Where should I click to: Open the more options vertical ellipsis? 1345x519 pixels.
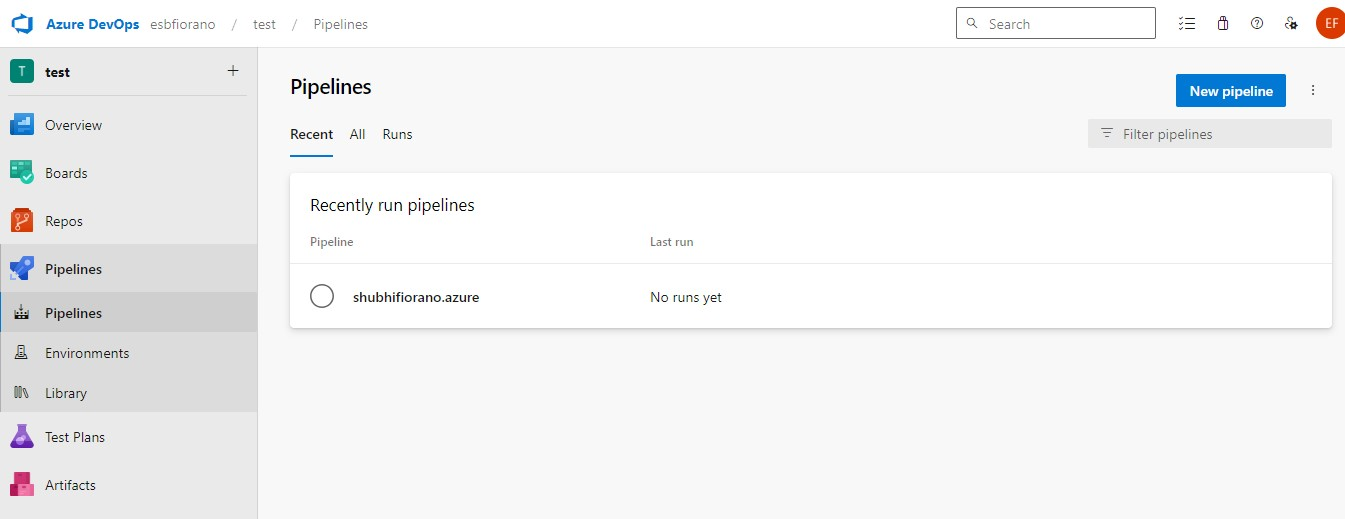[x=1313, y=91]
